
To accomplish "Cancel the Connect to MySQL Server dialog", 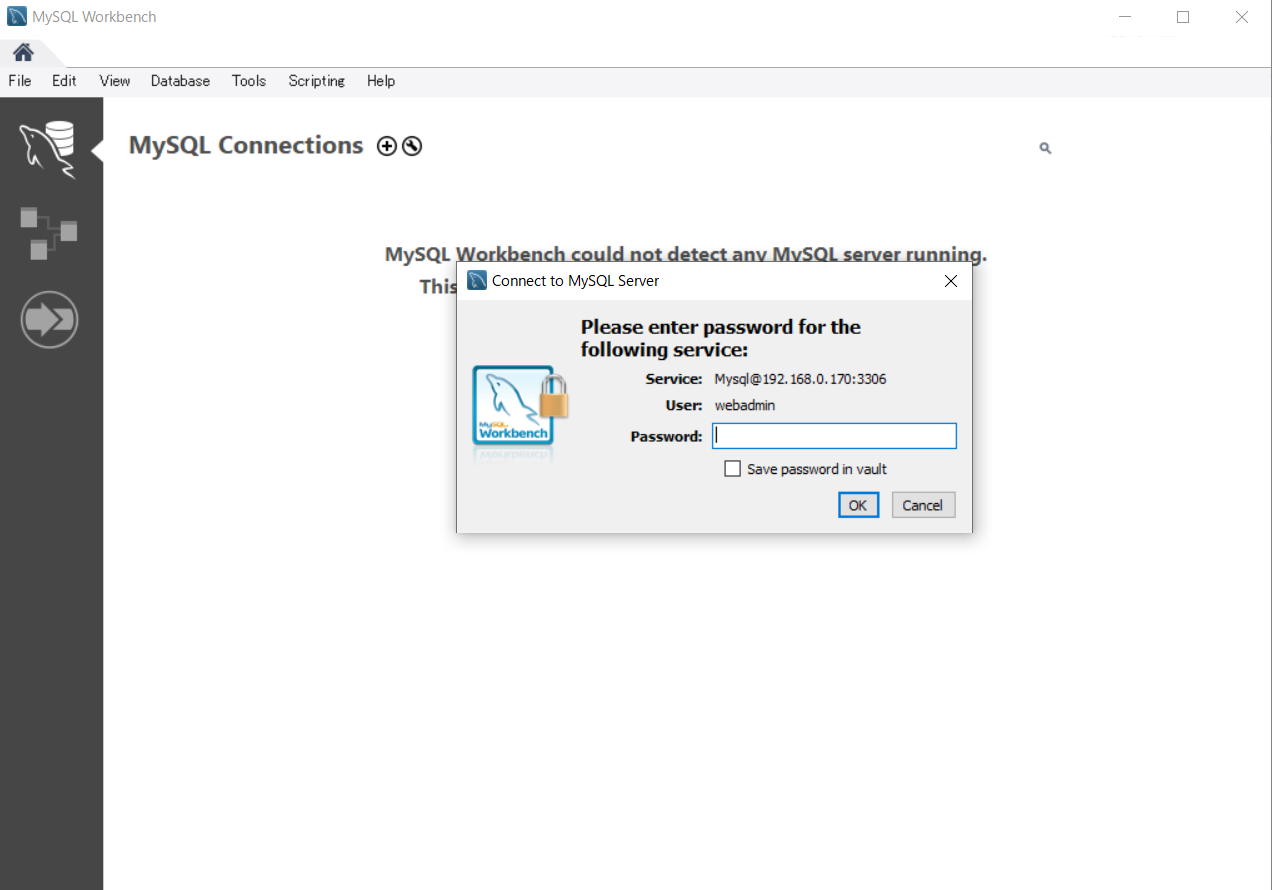I will click(923, 505).
